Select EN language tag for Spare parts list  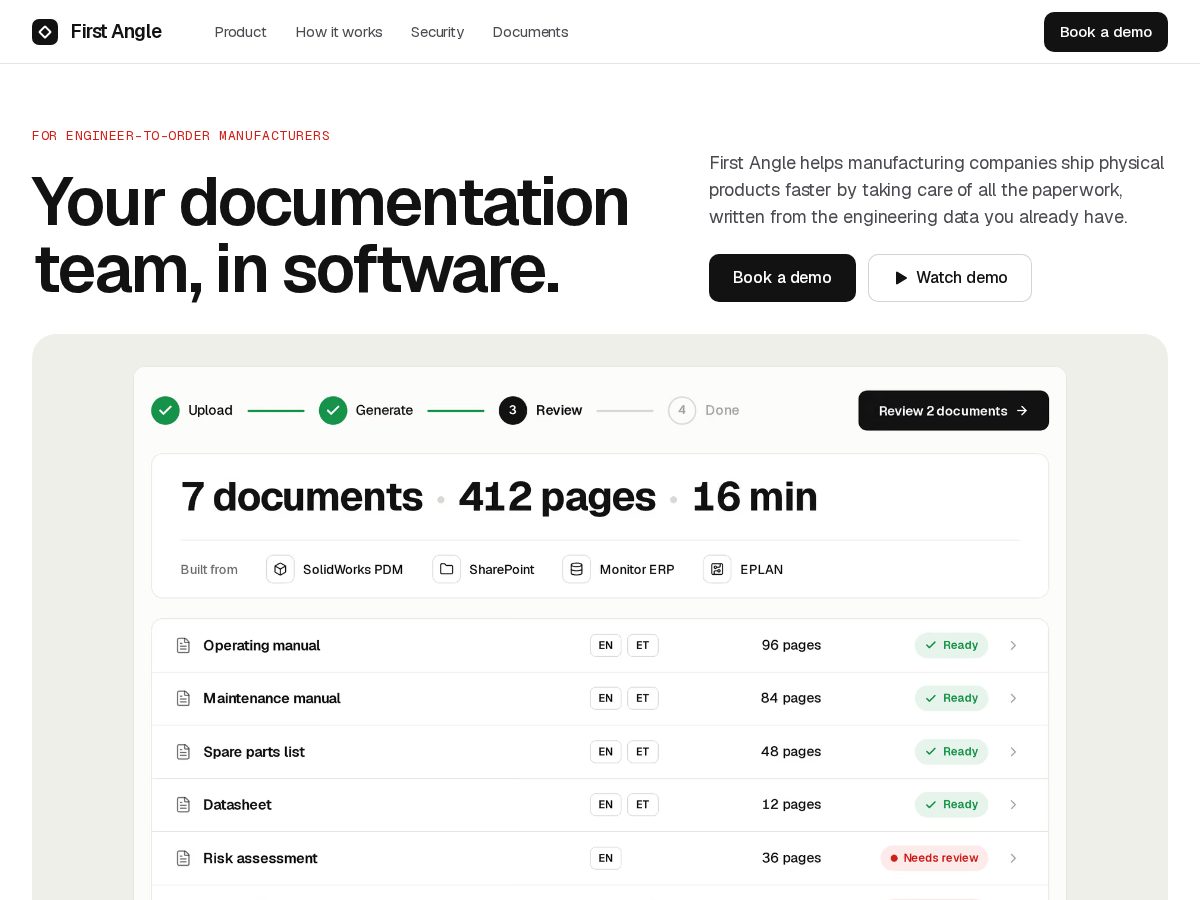click(x=606, y=752)
